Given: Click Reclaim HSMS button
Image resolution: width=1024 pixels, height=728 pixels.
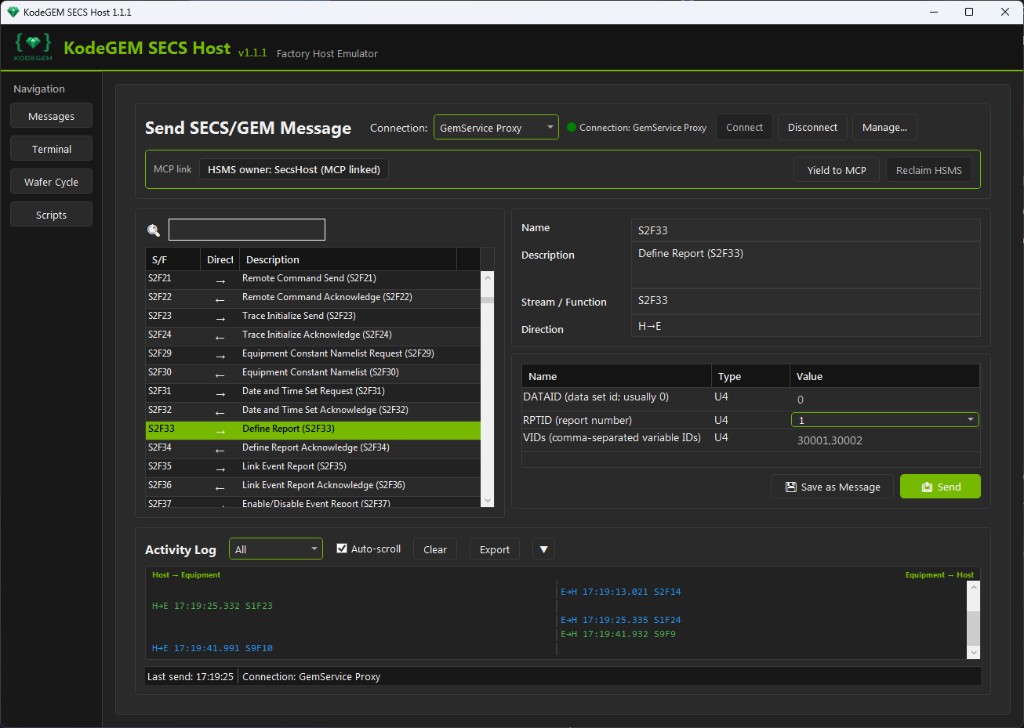Looking at the screenshot, I should [x=928, y=170].
